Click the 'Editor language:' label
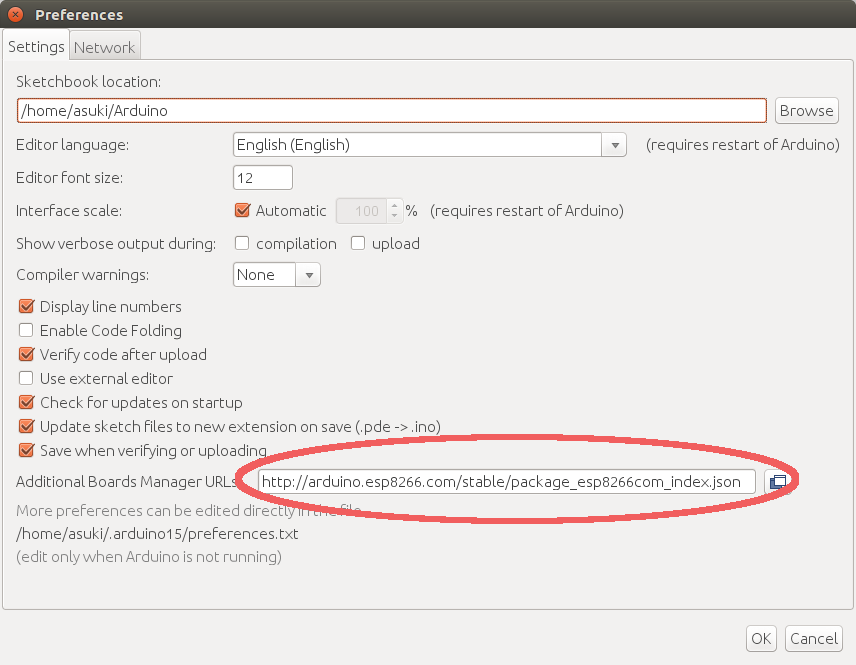The height and width of the screenshot is (665, 856). click(x=73, y=145)
